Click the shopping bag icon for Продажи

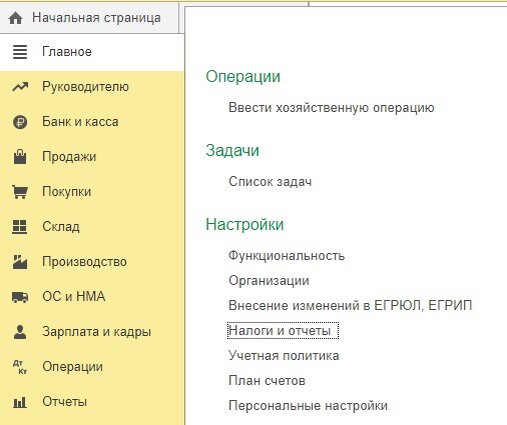[x=20, y=157]
